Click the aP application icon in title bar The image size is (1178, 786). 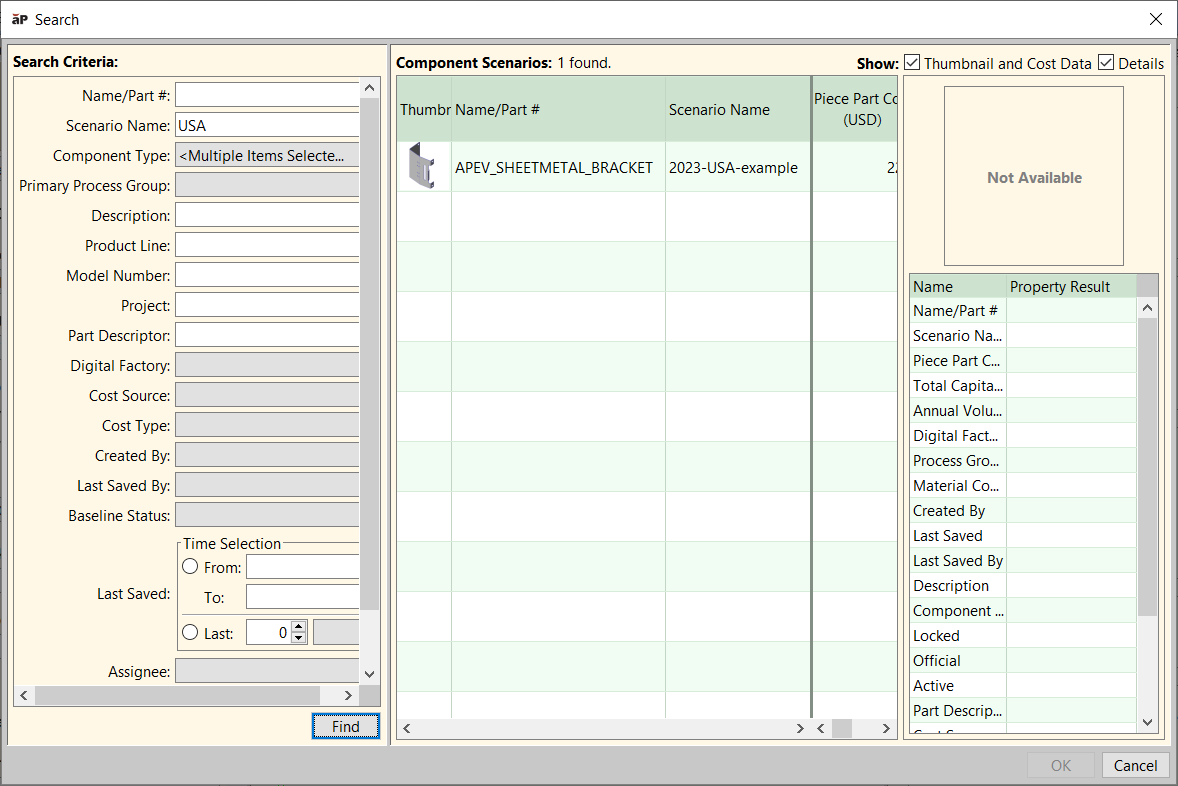(20, 19)
